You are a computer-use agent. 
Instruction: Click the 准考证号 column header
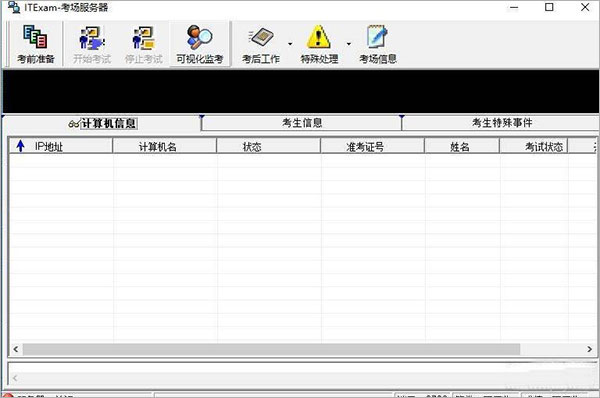coord(373,146)
